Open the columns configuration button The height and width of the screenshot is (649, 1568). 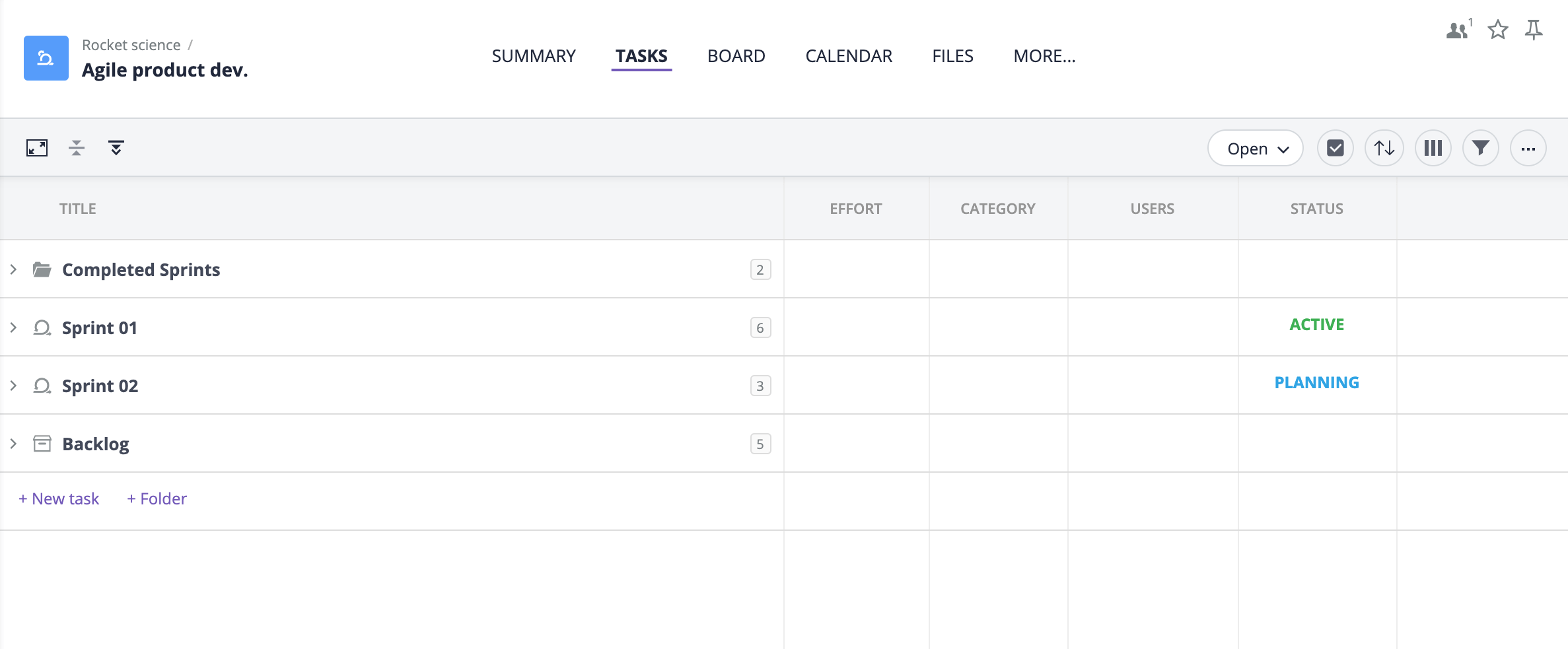1433,148
